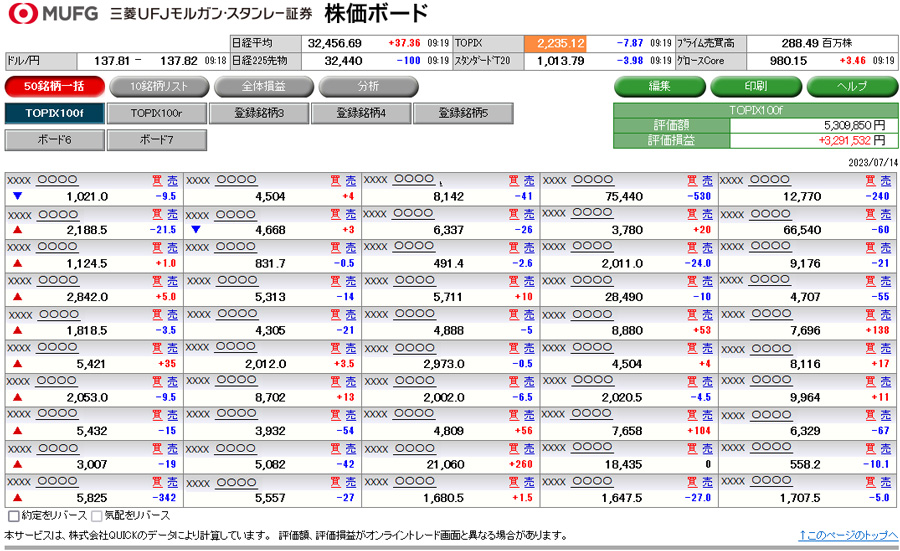Image resolution: width=900 pixels, height=551 pixels.
Task: Click the 印刷 print button
Action: (x=755, y=86)
